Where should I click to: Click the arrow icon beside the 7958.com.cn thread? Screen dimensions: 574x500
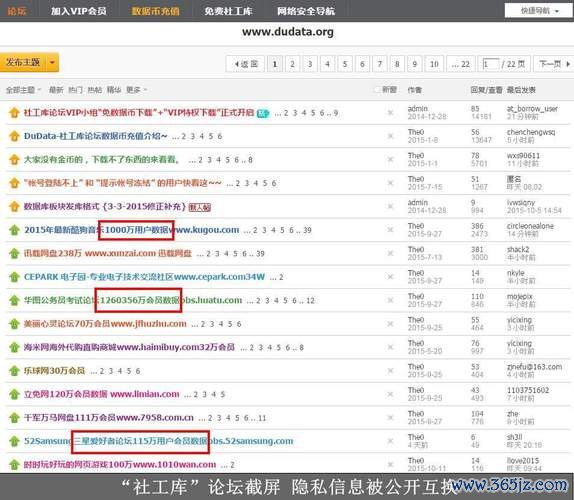[x=14, y=418]
